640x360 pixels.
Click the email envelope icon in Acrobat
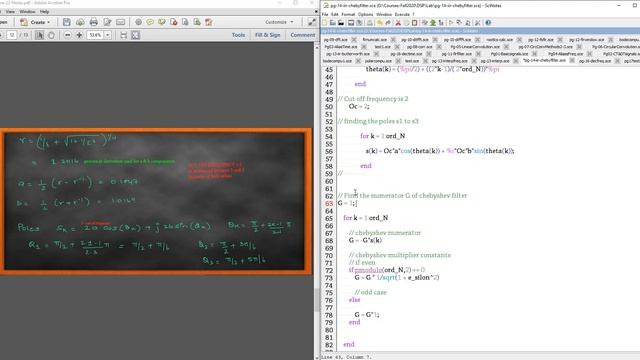[120, 22]
